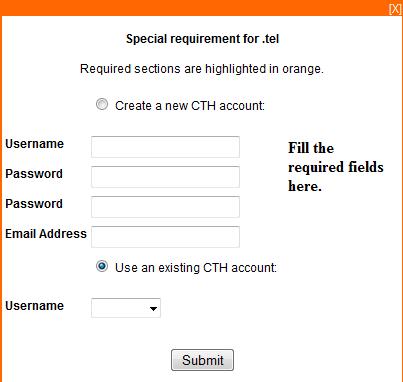Choose the 'Create a new CTH account:' label text

[190, 106]
